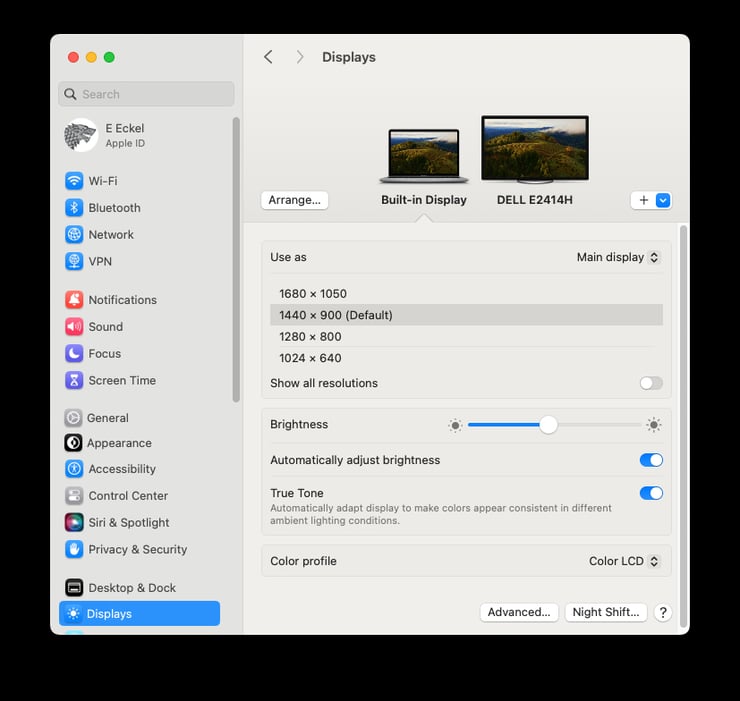Open the add display plus dropdown

click(x=651, y=200)
